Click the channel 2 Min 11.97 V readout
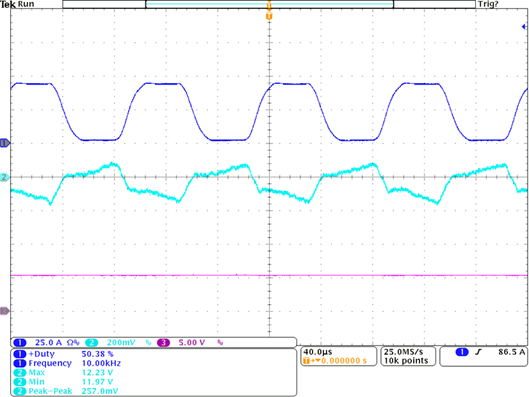The height and width of the screenshot is (397, 529). pyautogui.click(x=63, y=382)
